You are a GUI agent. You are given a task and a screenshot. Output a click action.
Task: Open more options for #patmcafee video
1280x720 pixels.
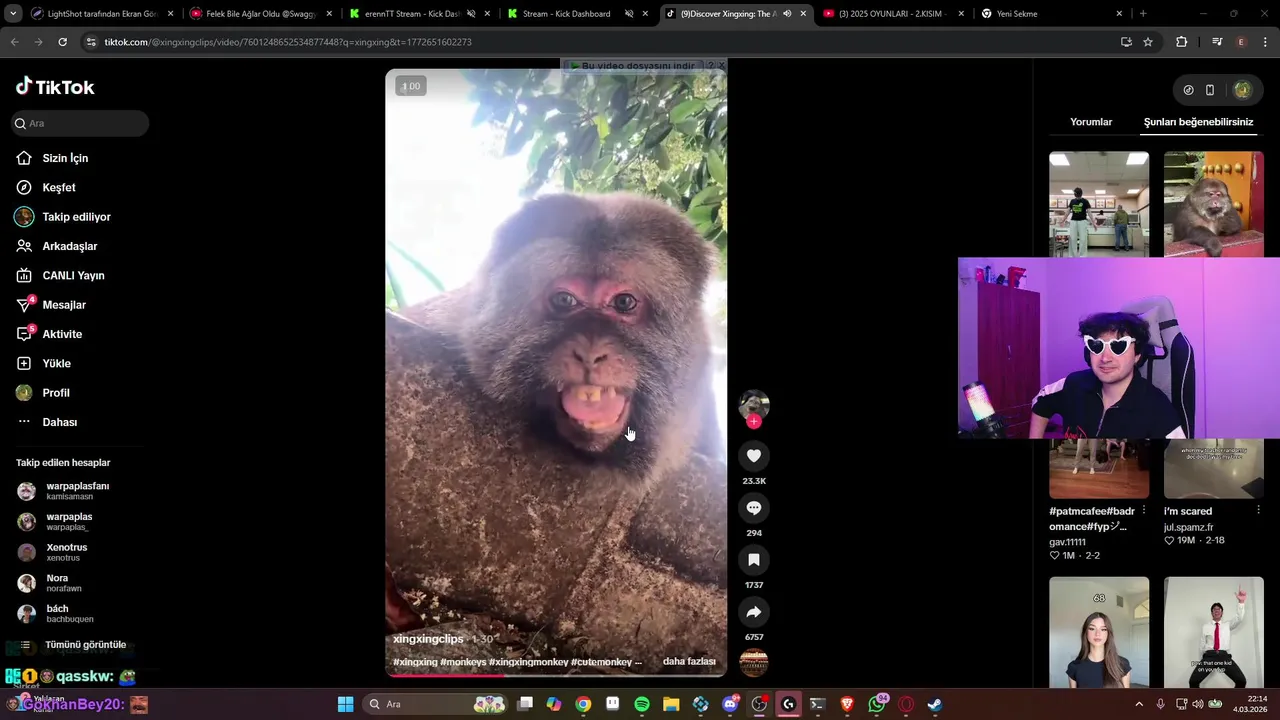1144,511
